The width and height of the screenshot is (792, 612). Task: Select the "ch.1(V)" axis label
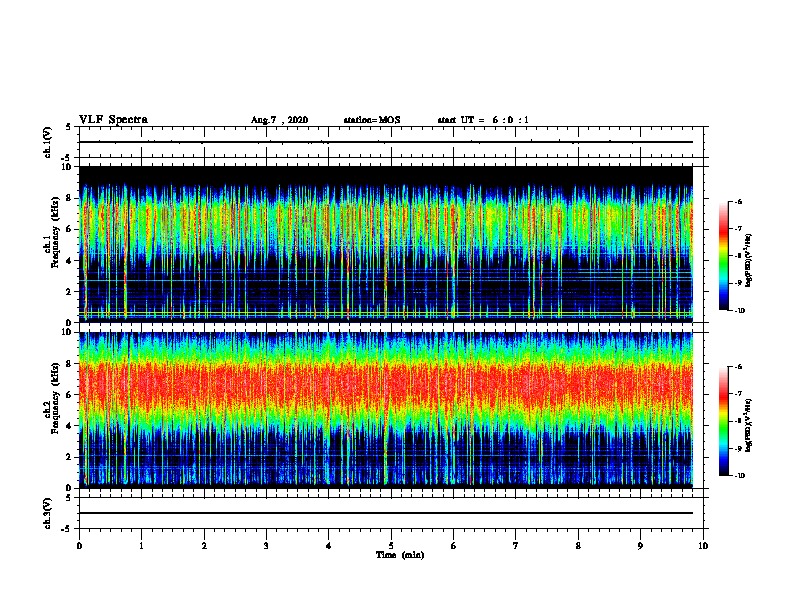pos(48,142)
